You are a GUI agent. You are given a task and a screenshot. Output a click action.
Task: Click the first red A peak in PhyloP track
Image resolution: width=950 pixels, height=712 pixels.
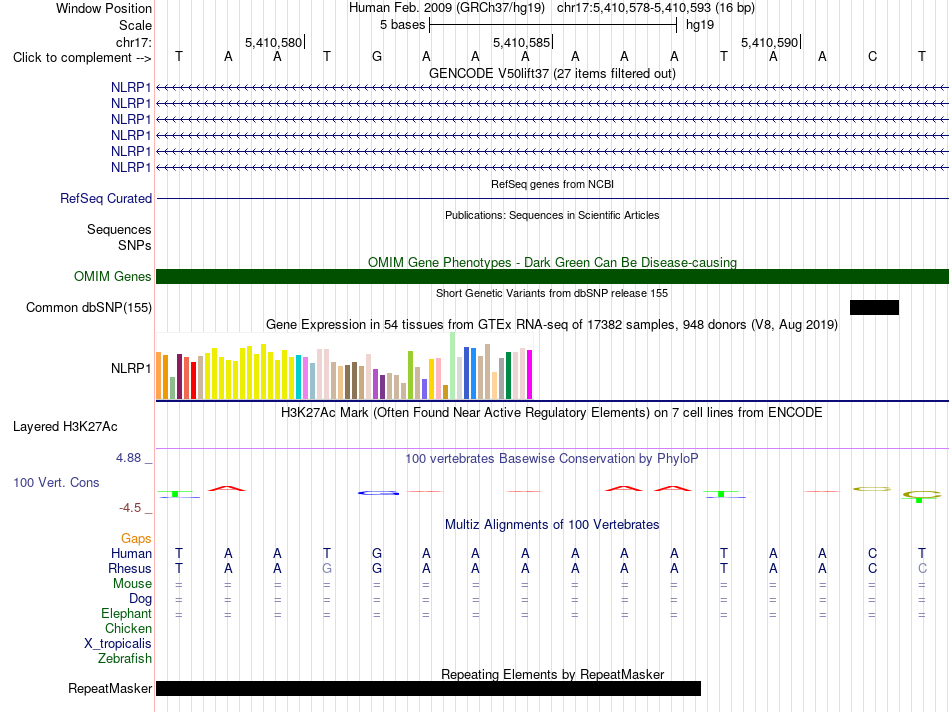coord(227,488)
